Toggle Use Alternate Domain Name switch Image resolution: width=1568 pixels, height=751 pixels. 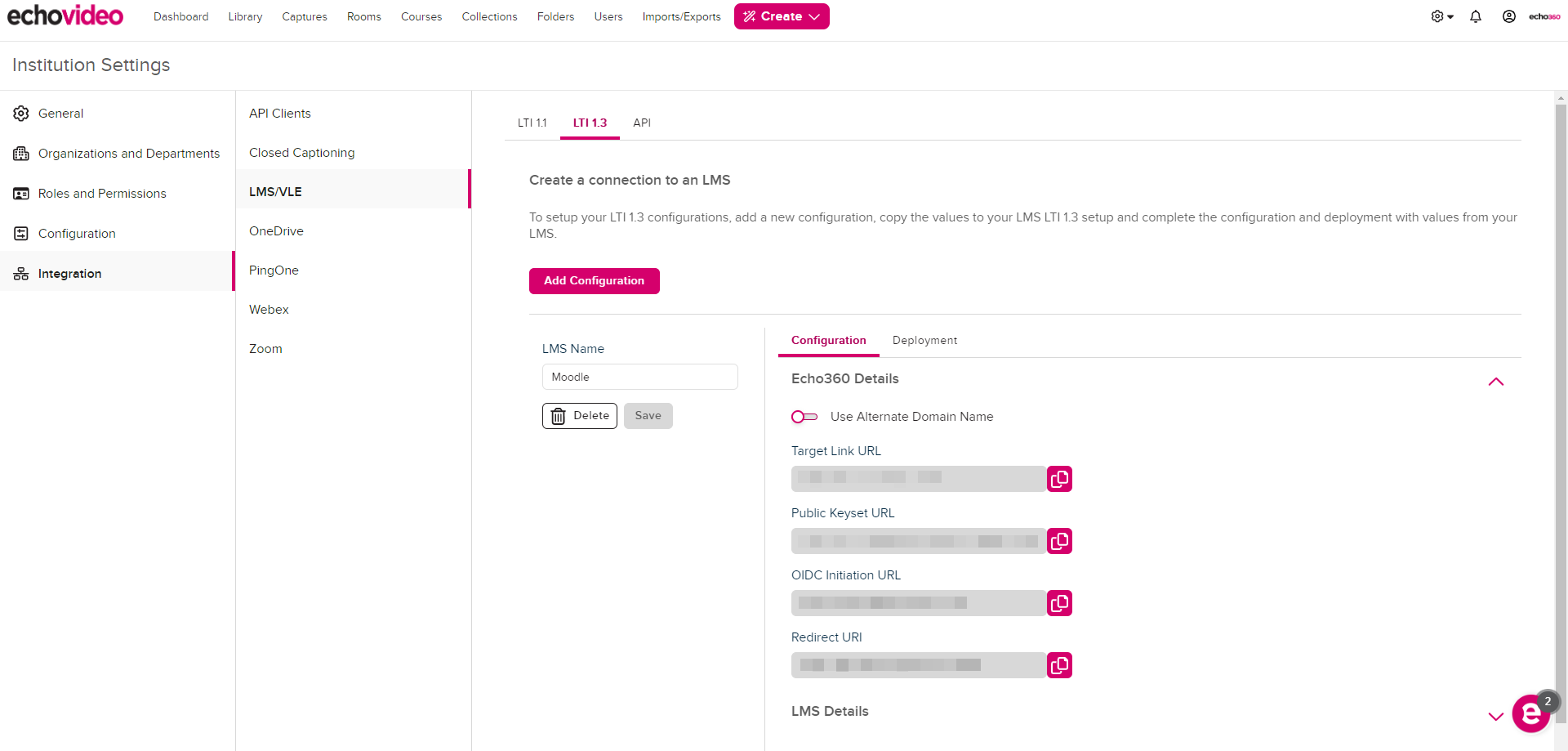click(804, 417)
